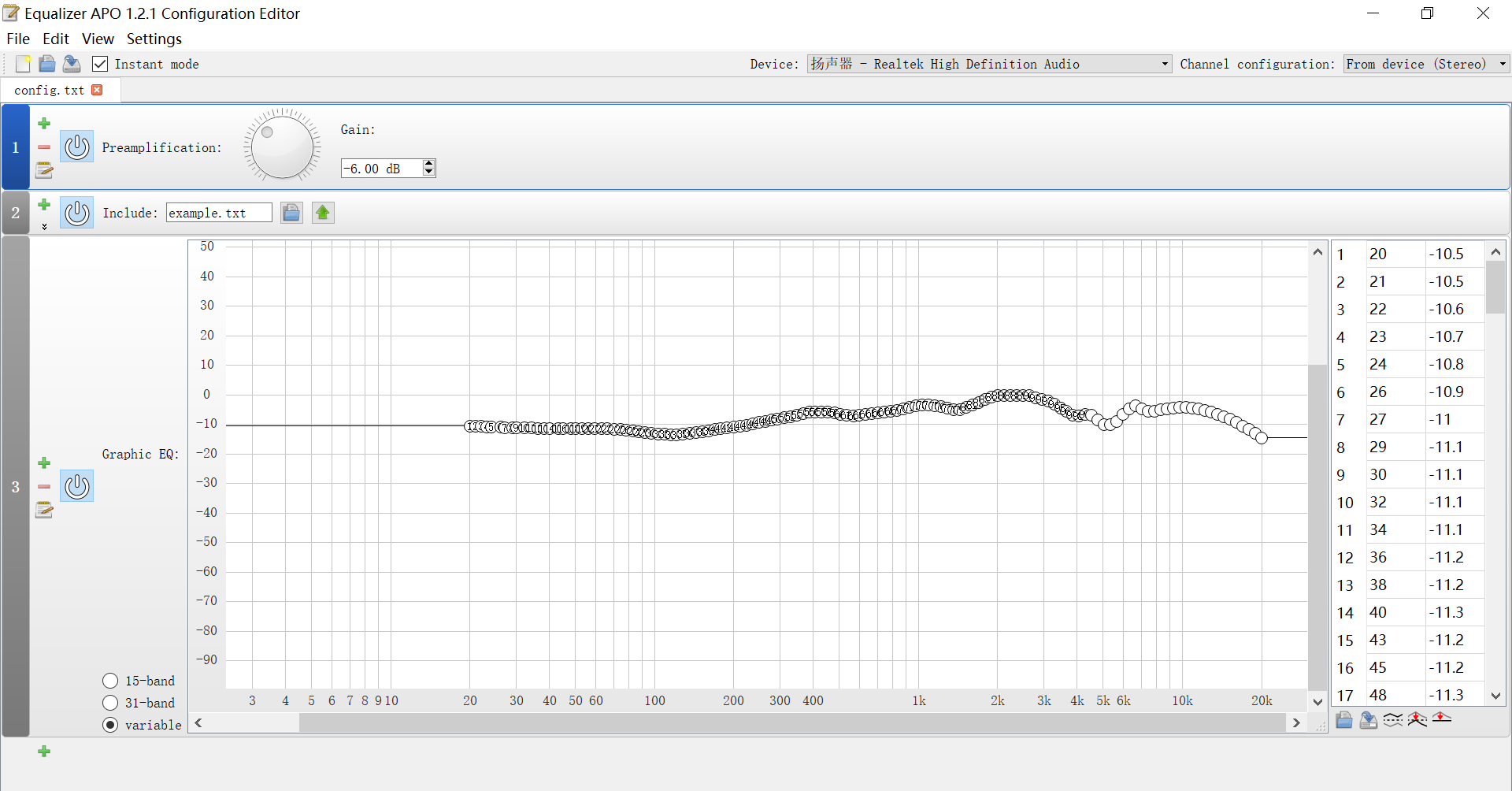Click the Open file toolbar icon
This screenshot has width=1512, height=791.
click(47, 64)
